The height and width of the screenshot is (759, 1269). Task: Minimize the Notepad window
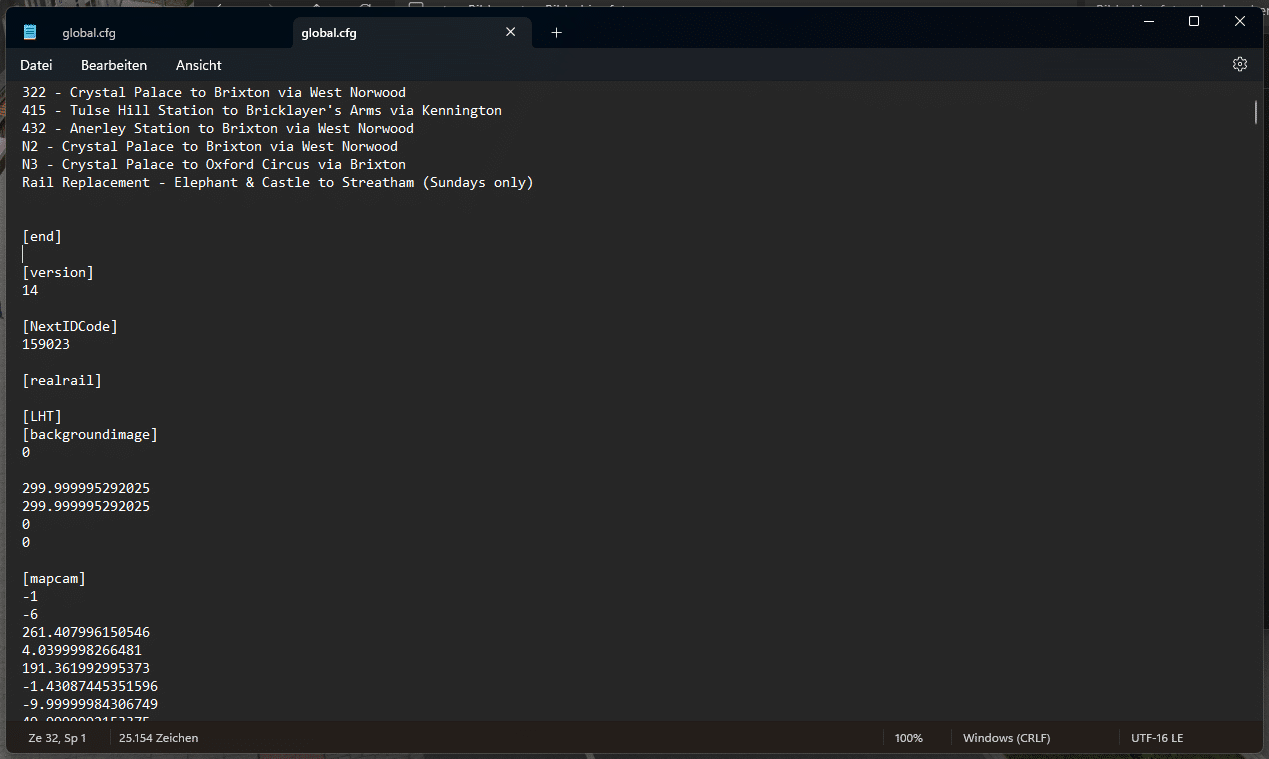[x=1147, y=21]
